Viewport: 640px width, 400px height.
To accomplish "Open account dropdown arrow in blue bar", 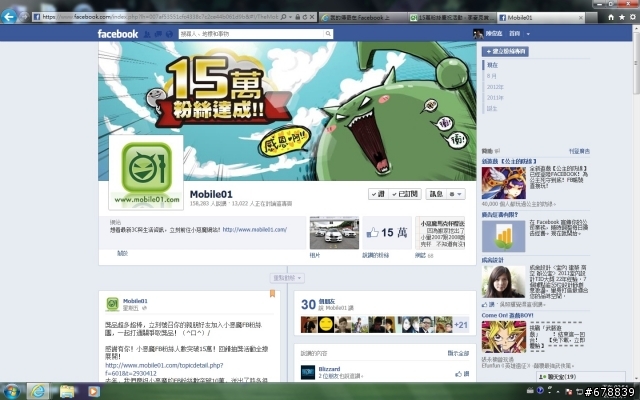I will [x=528, y=34].
